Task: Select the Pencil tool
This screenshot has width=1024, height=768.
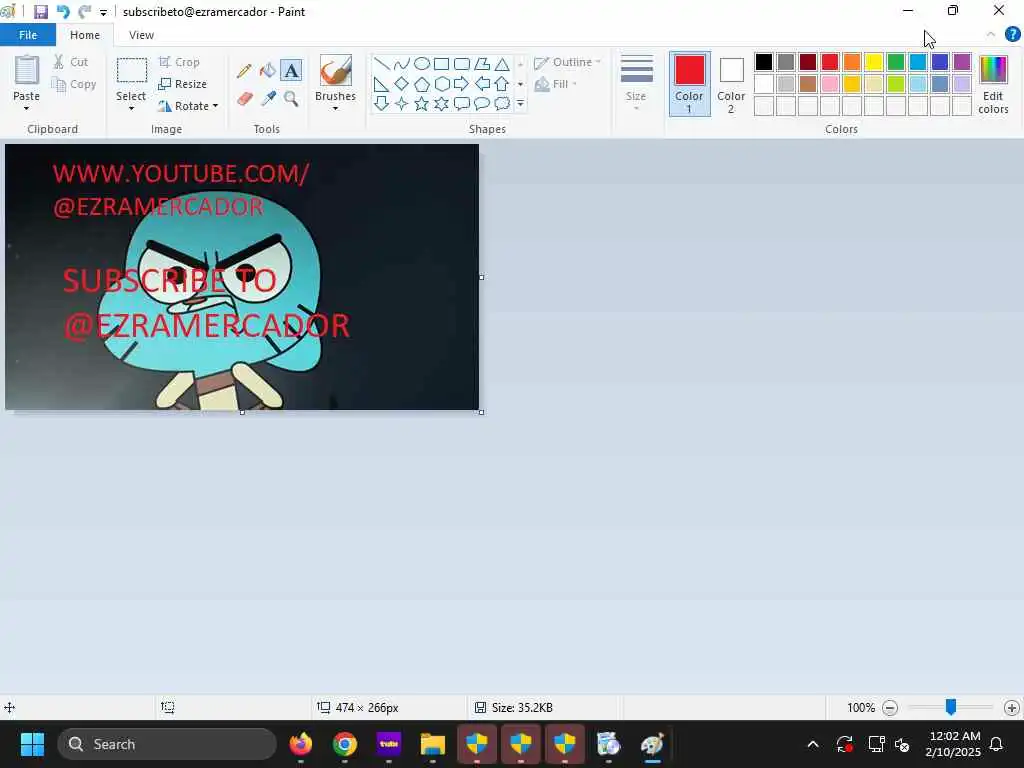Action: [244, 71]
